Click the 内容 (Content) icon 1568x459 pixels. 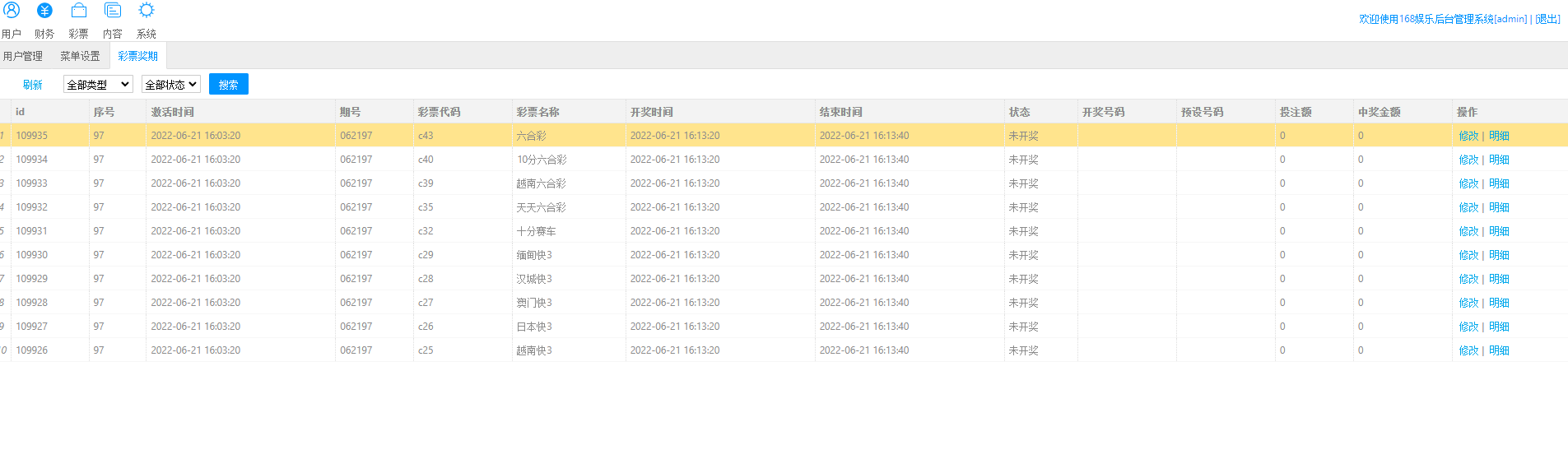tap(113, 12)
